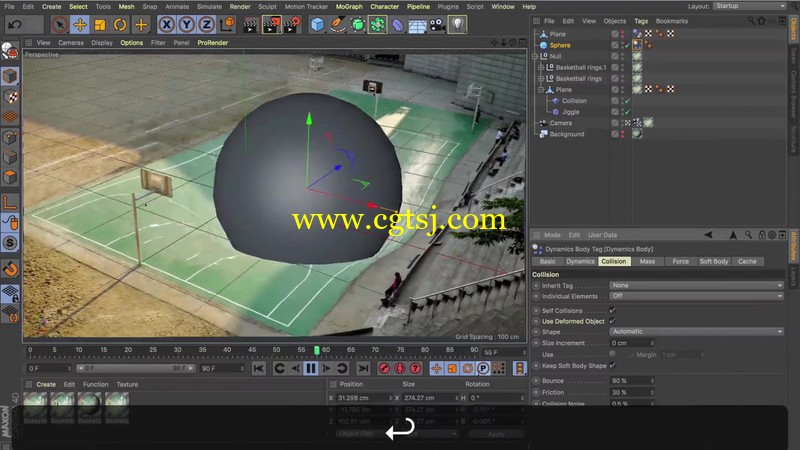This screenshot has width=800, height=450.
Task: Add a Cube primitive object
Action: (x=317, y=24)
